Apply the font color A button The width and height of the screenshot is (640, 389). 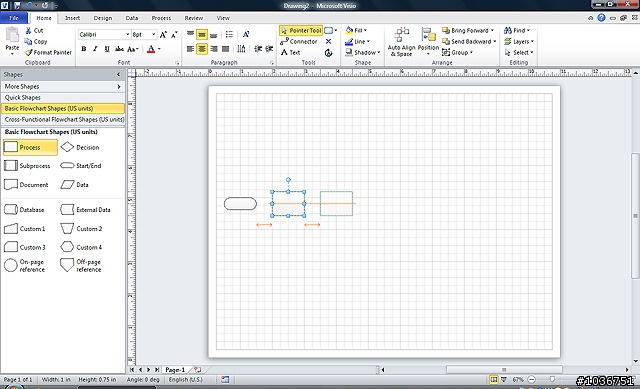(151, 49)
